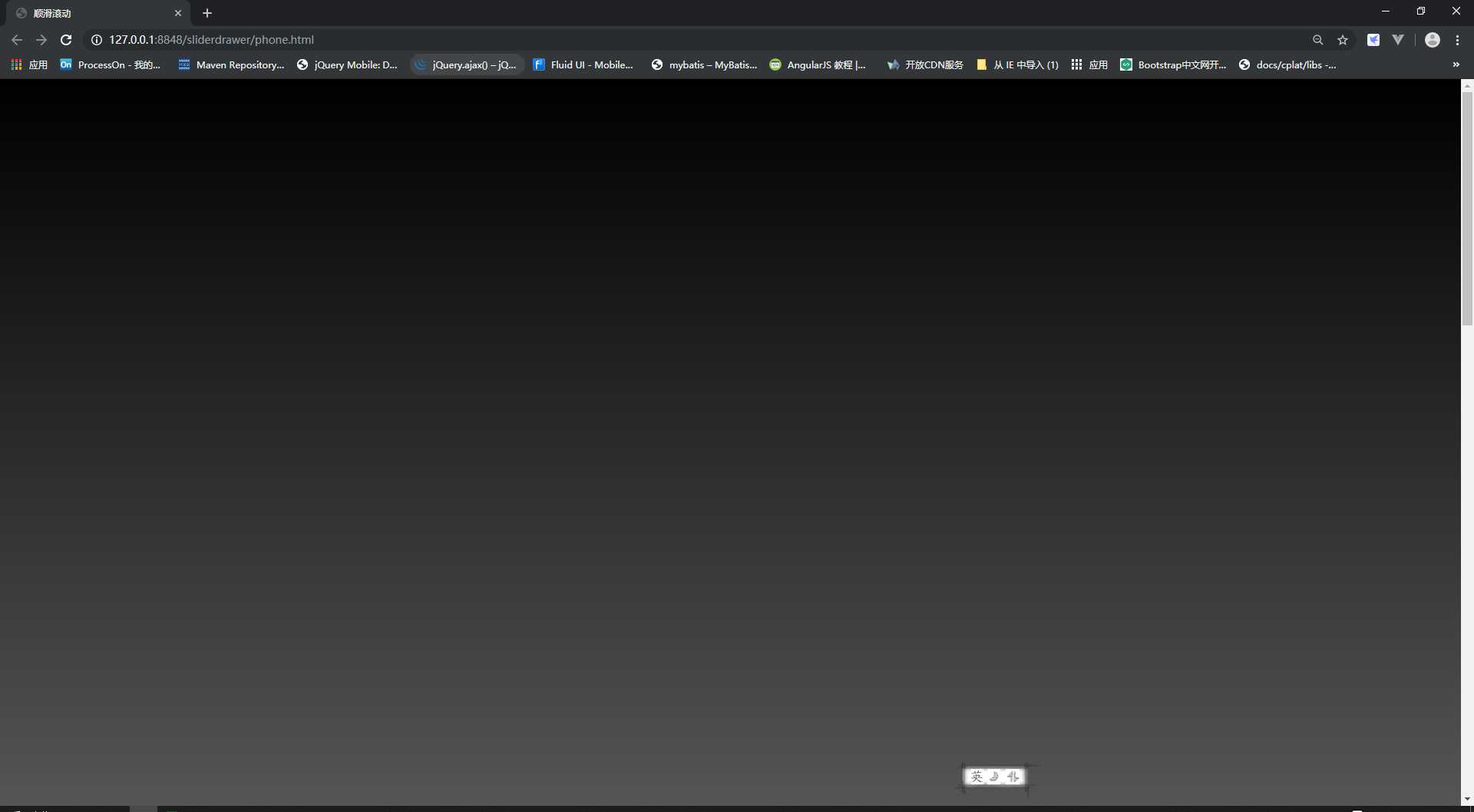Open the AngularJS 教程 bookmark

pos(818,65)
